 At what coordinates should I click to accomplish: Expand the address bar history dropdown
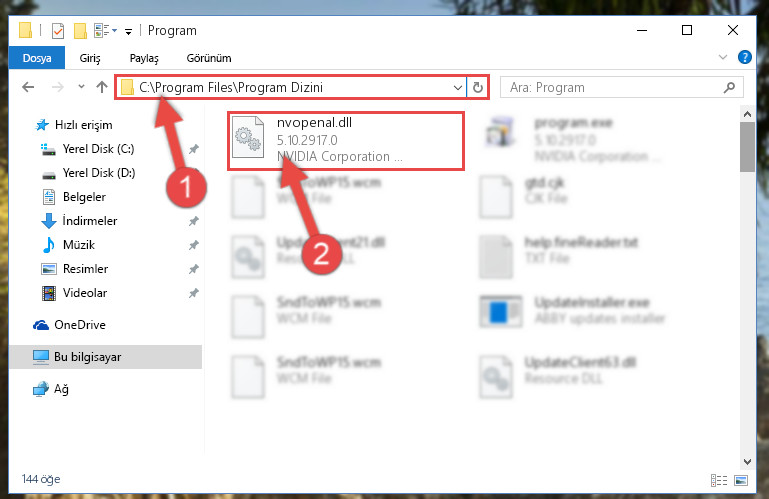[458, 88]
